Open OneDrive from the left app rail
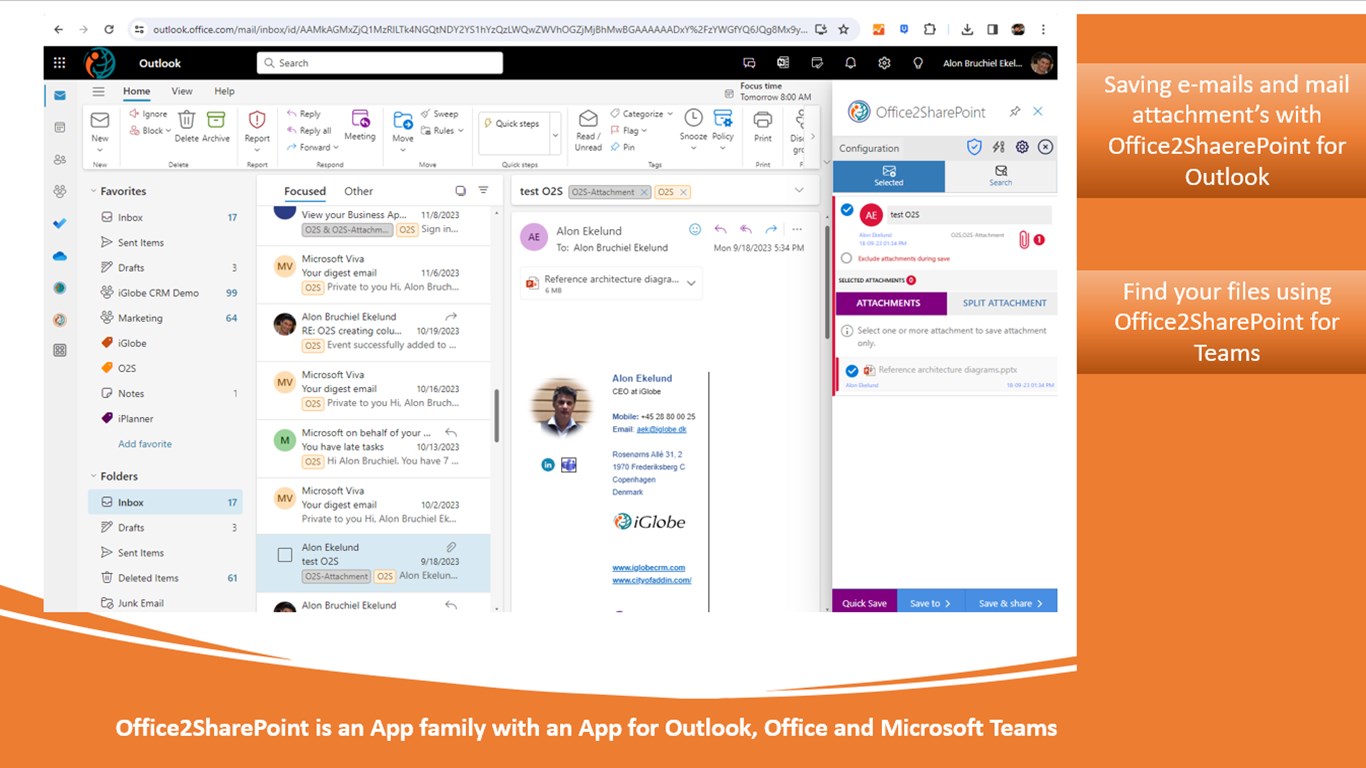Image resolution: width=1366 pixels, height=768 pixels. tap(60, 256)
